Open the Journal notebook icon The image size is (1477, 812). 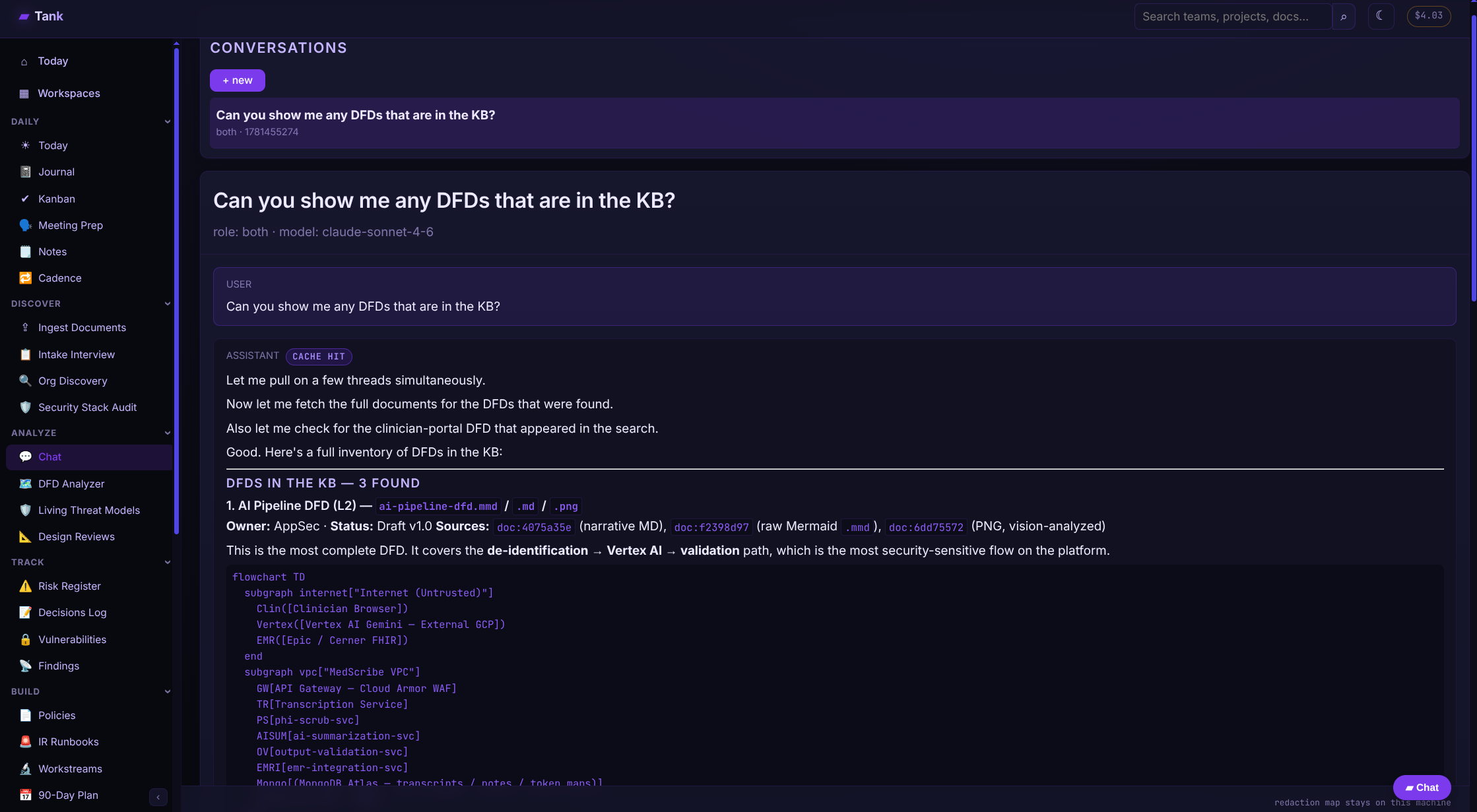25,172
